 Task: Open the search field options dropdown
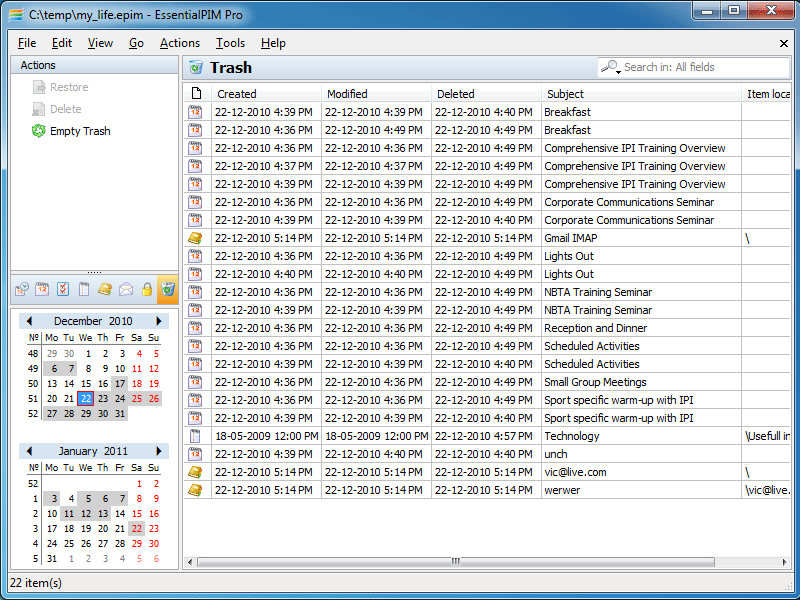tap(611, 68)
